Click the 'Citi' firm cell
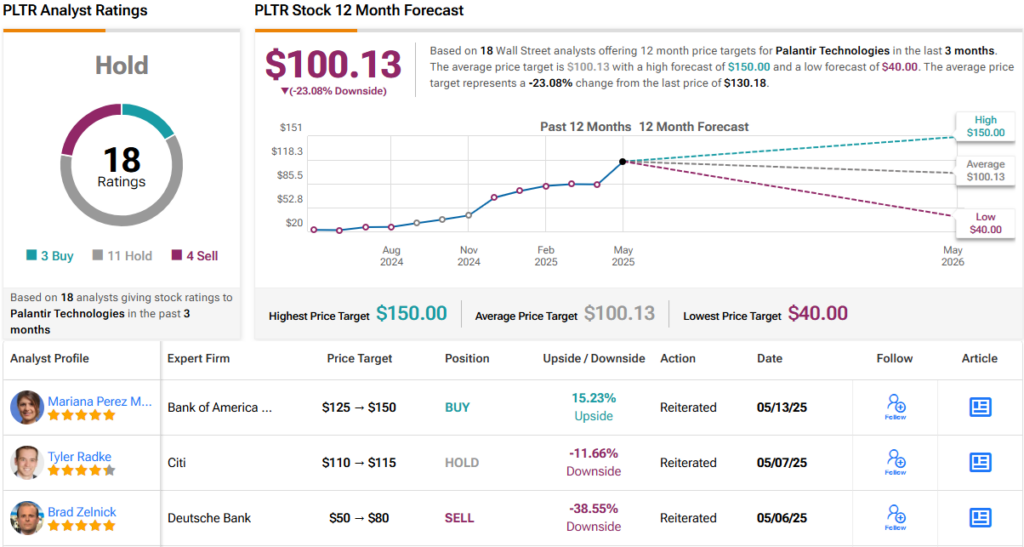Image resolution: width=1024 pixels, height=547 pixels. point(176,463)
